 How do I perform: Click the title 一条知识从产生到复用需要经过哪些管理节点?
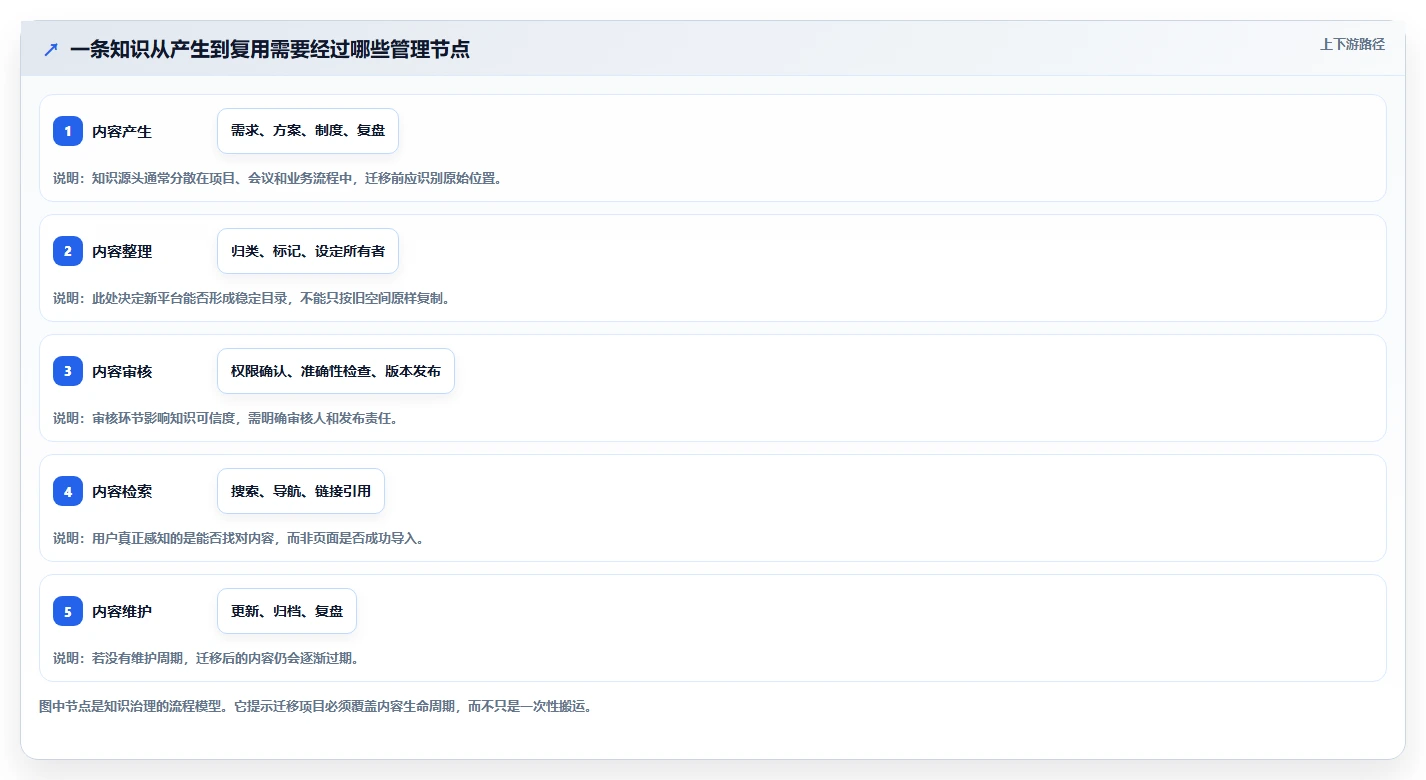pyautogui.click(x=270, y=49)
